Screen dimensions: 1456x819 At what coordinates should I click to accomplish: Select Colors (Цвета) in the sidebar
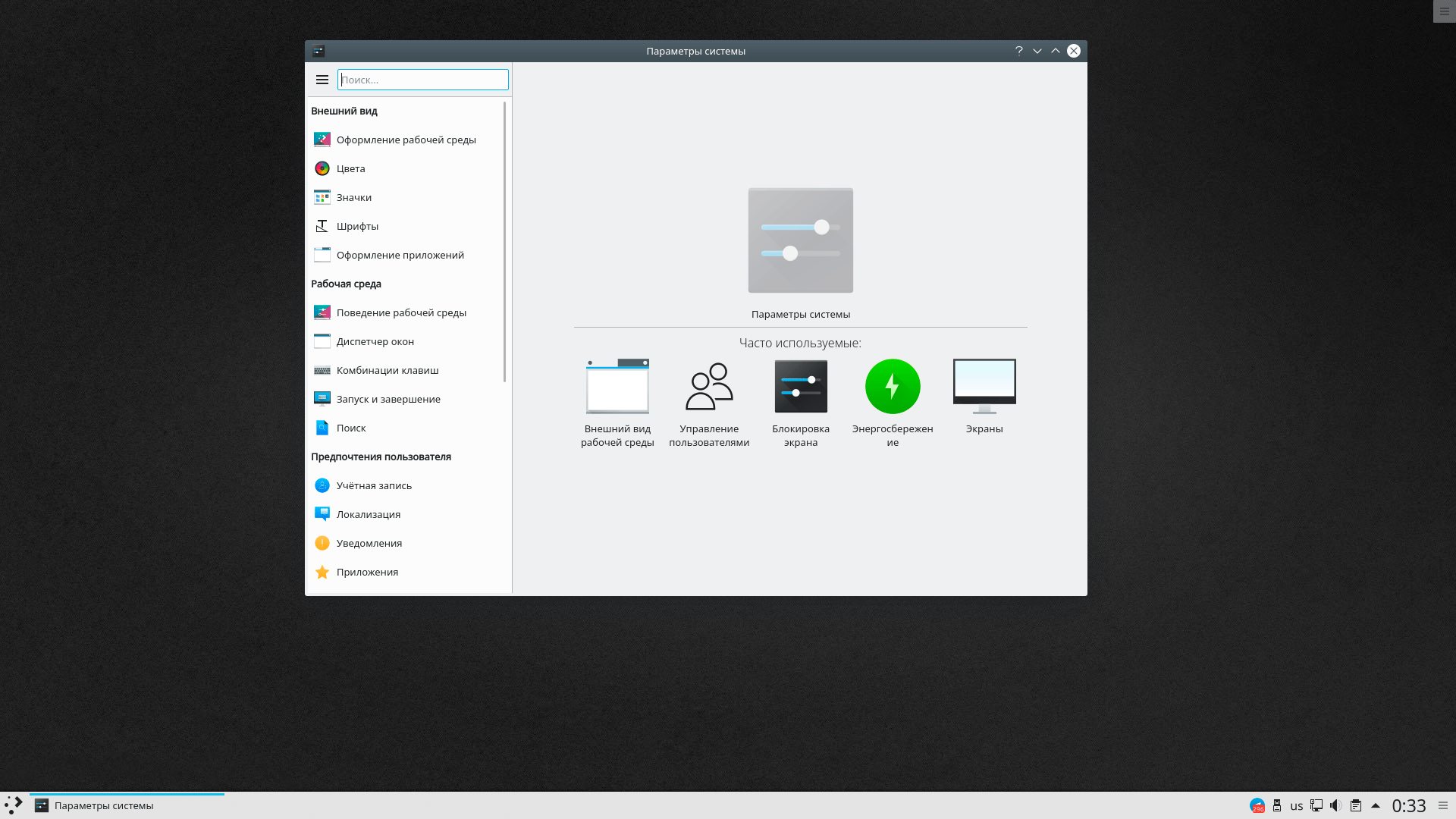[x=351, y=168]
